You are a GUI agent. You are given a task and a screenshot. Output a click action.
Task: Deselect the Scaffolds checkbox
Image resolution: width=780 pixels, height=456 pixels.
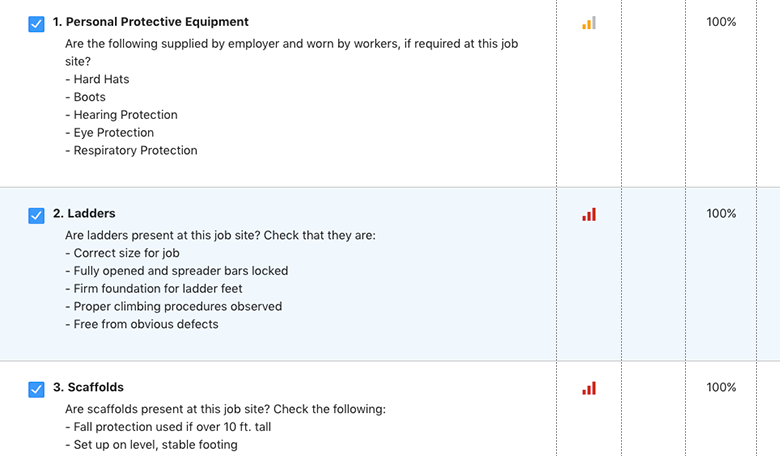point(37,389)
